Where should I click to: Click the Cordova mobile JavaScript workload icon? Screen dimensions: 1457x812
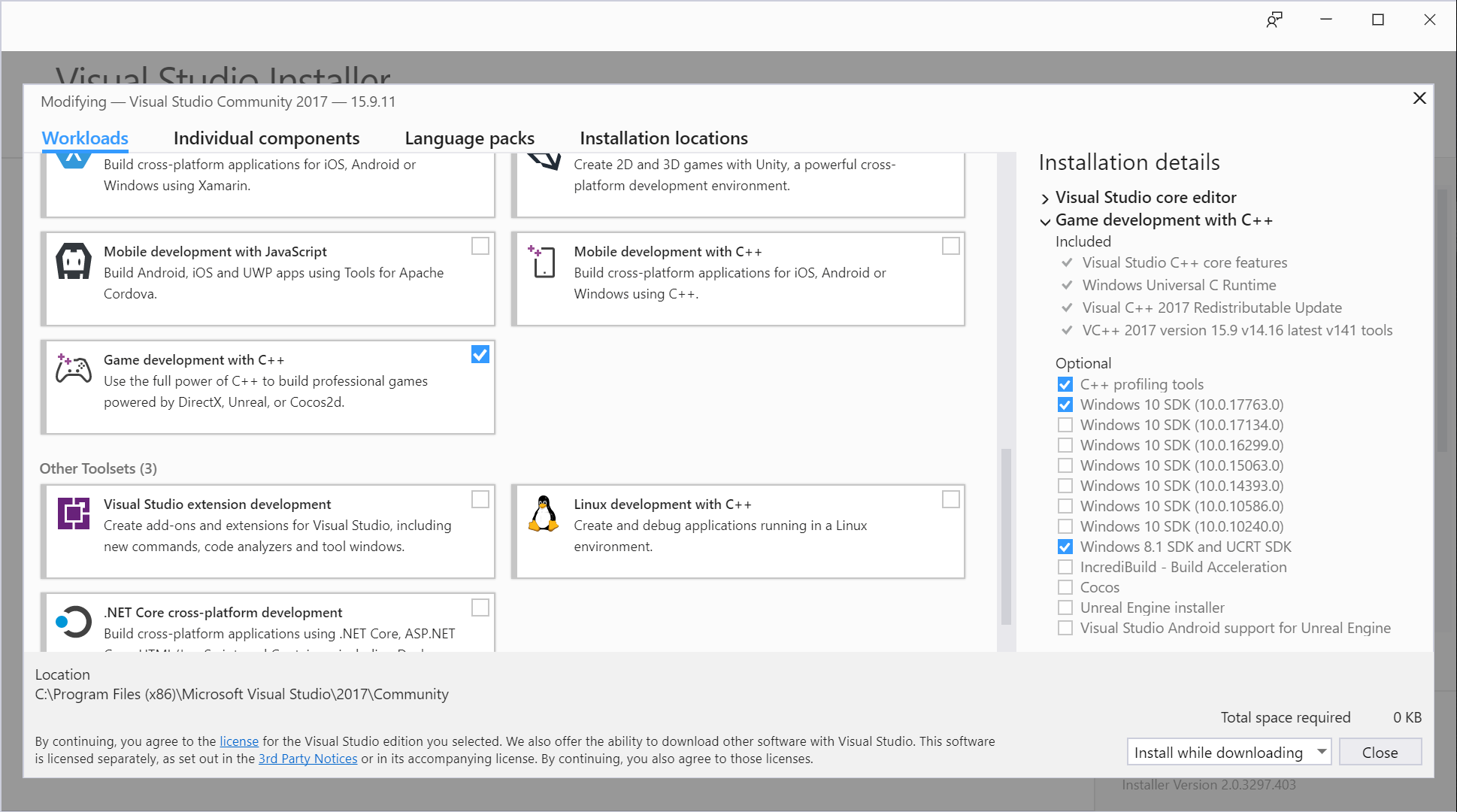coord(74,262)
